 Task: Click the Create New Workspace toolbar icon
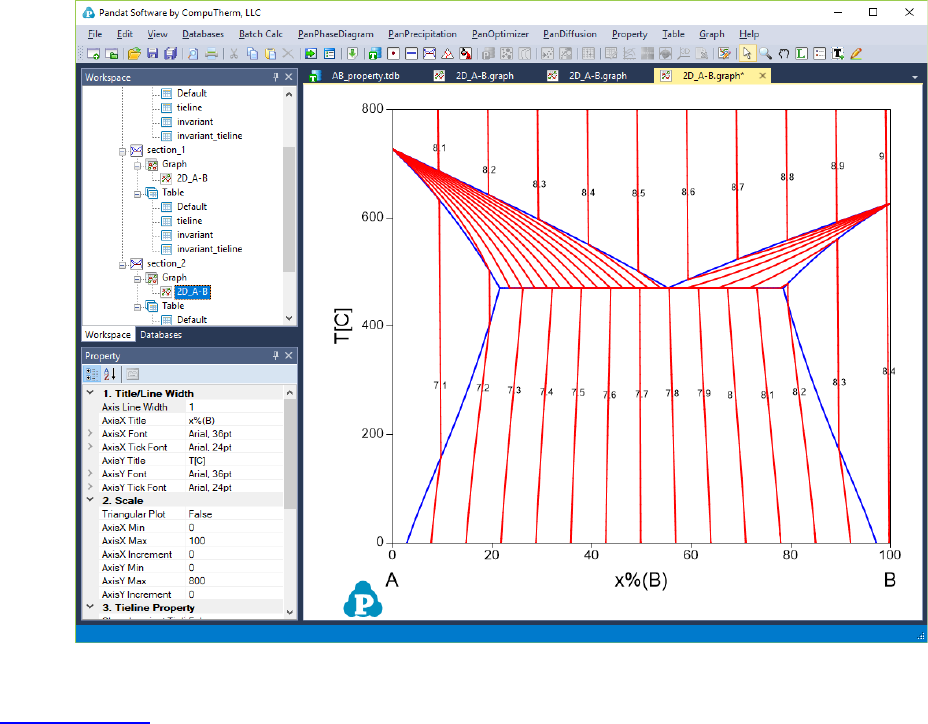(x=93, y=54)
